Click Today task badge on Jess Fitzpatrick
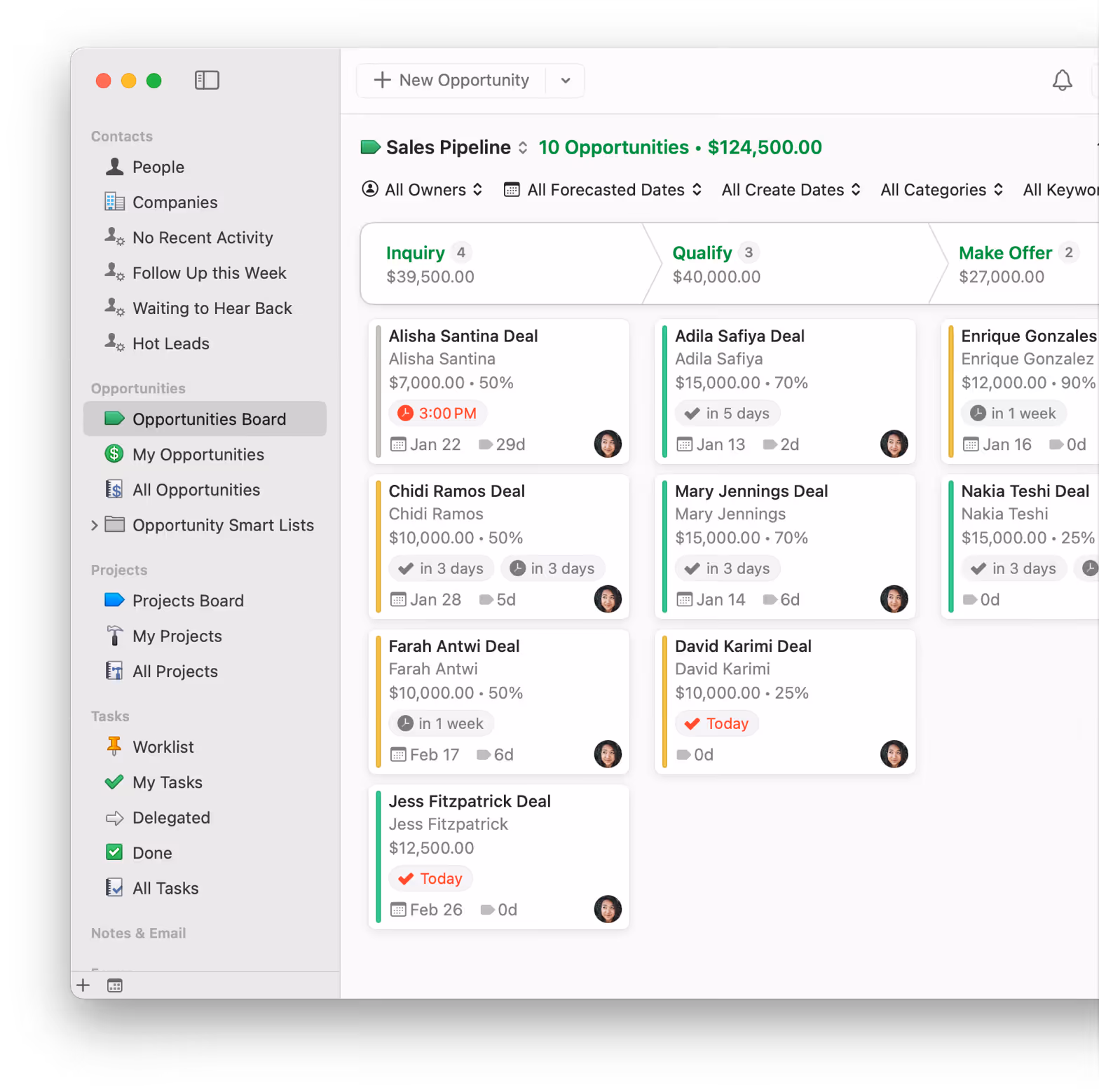 431,878
